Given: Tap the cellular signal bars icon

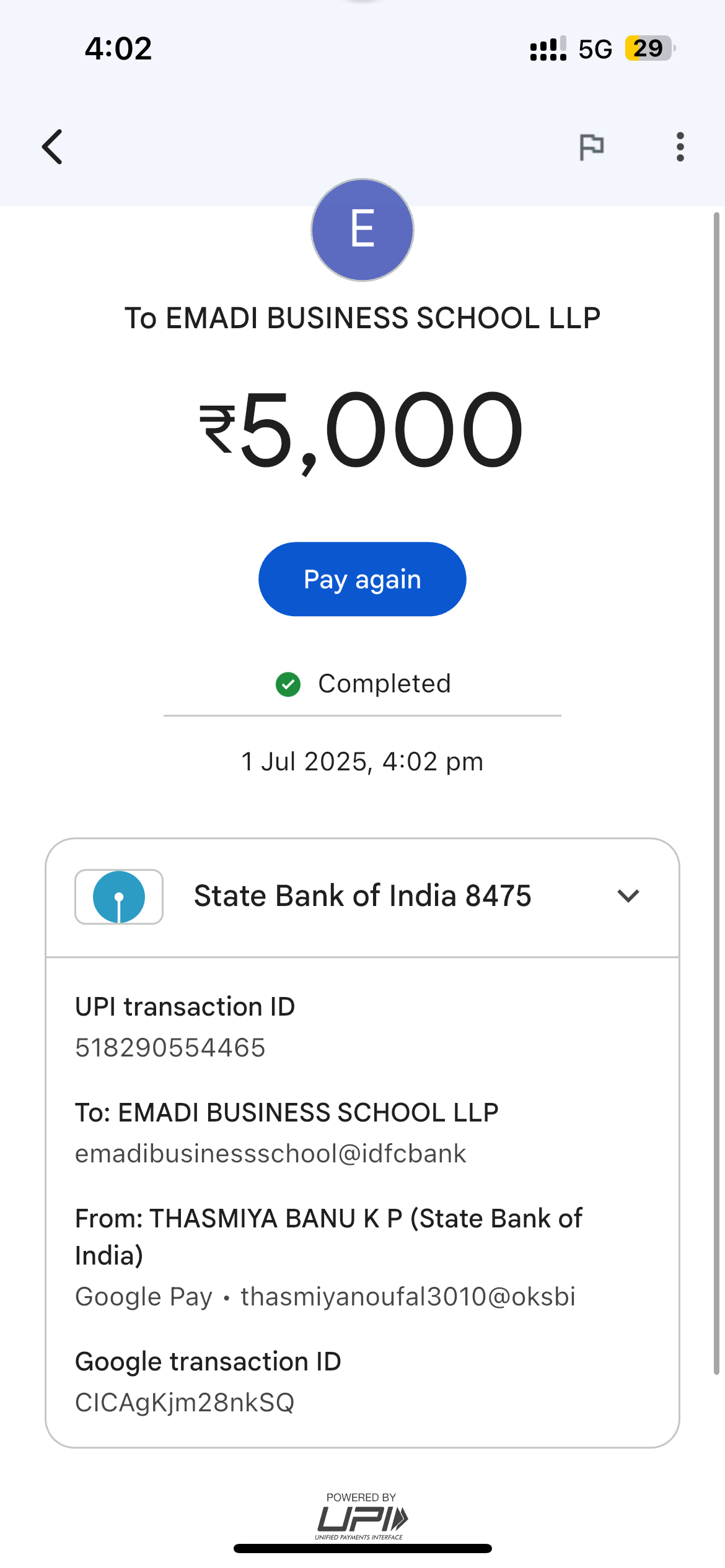Looking at the screenshot, I should 548,49.
